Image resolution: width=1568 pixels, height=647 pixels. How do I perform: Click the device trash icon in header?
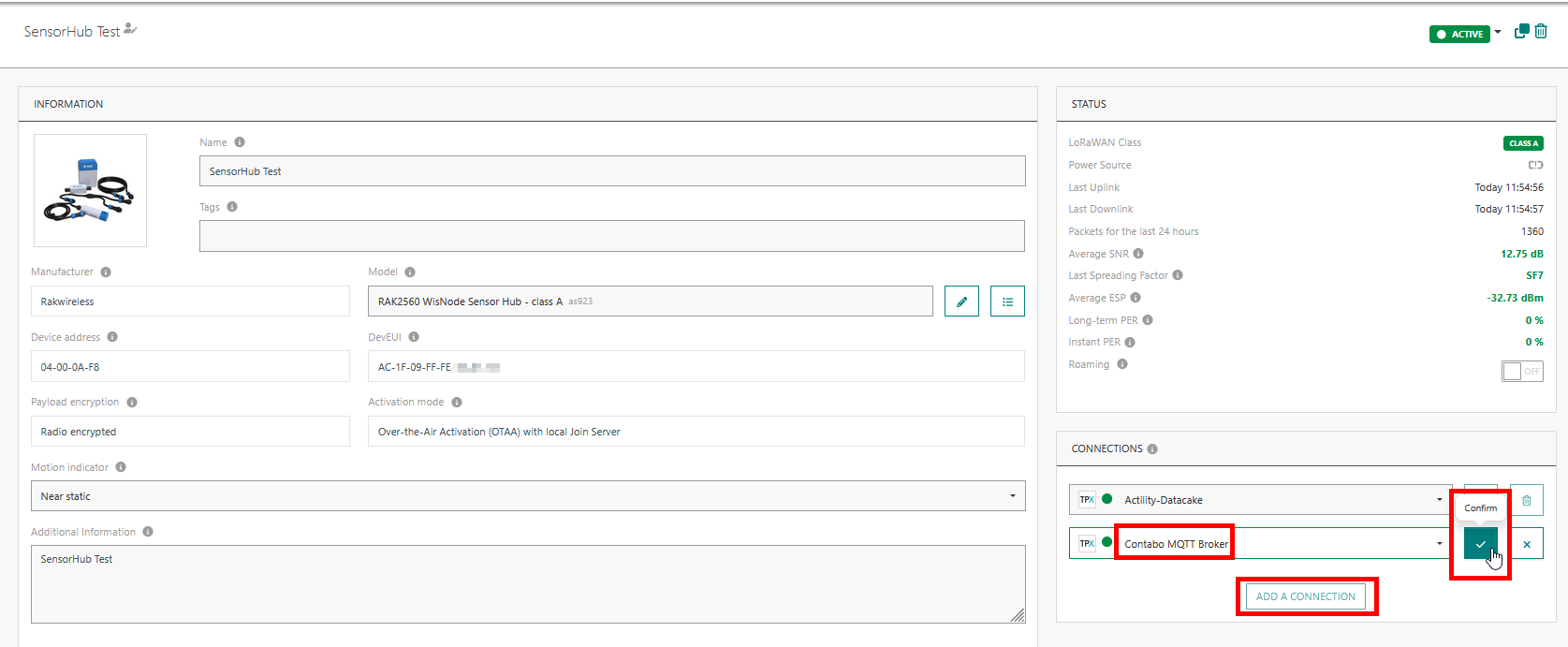pyautogui.click(x=1541, y=31)
